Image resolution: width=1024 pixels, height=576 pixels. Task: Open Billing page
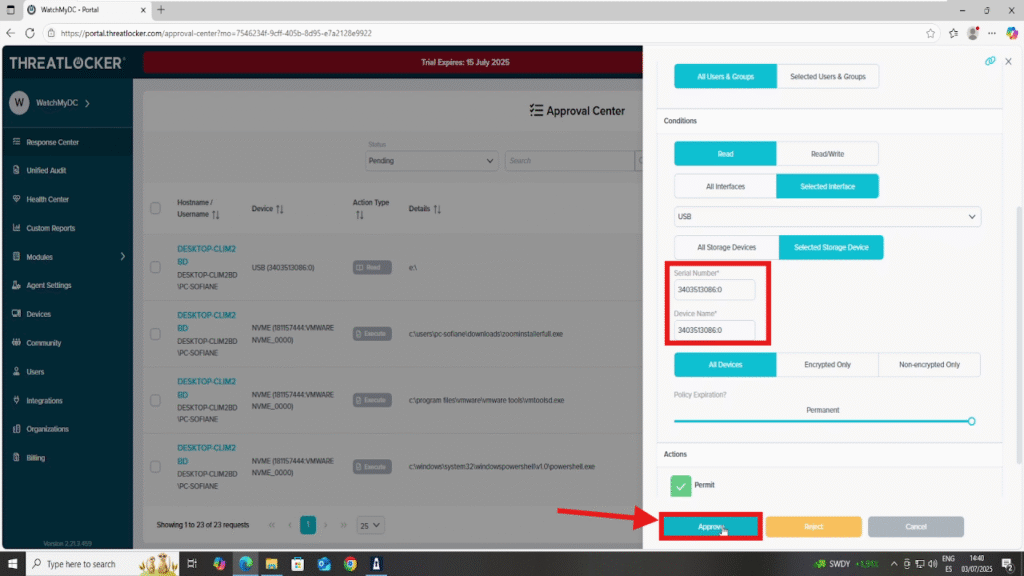click(35, 458)
